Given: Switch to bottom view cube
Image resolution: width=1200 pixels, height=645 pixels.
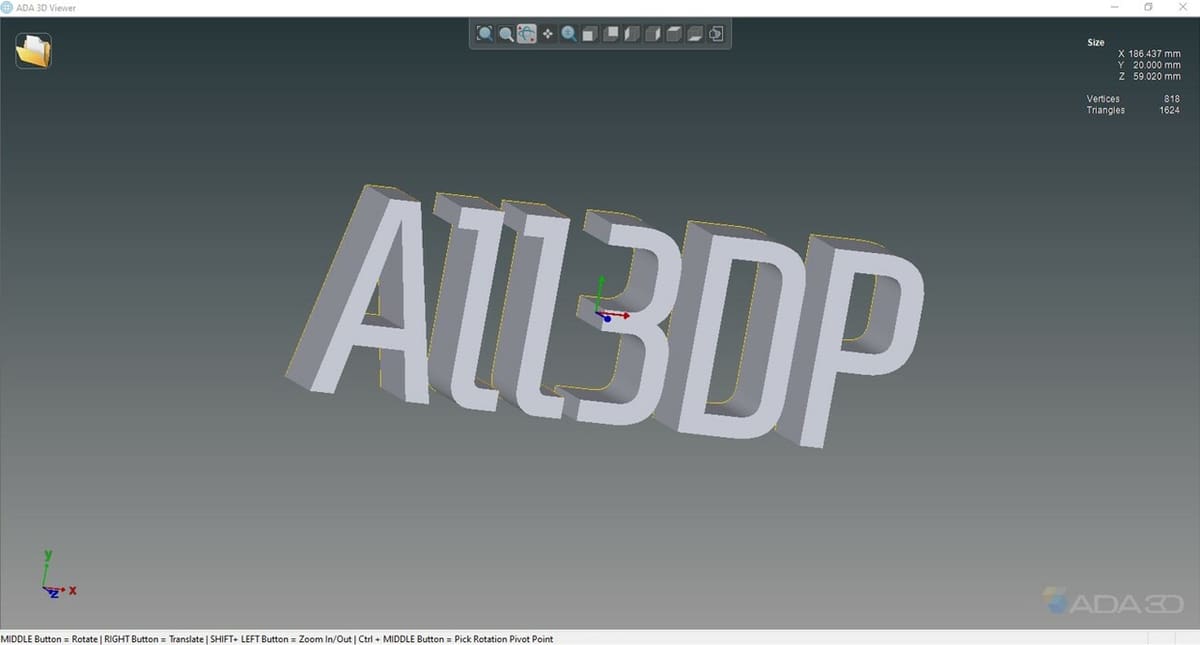Looking at the screenshot, I should click(695, 34).
